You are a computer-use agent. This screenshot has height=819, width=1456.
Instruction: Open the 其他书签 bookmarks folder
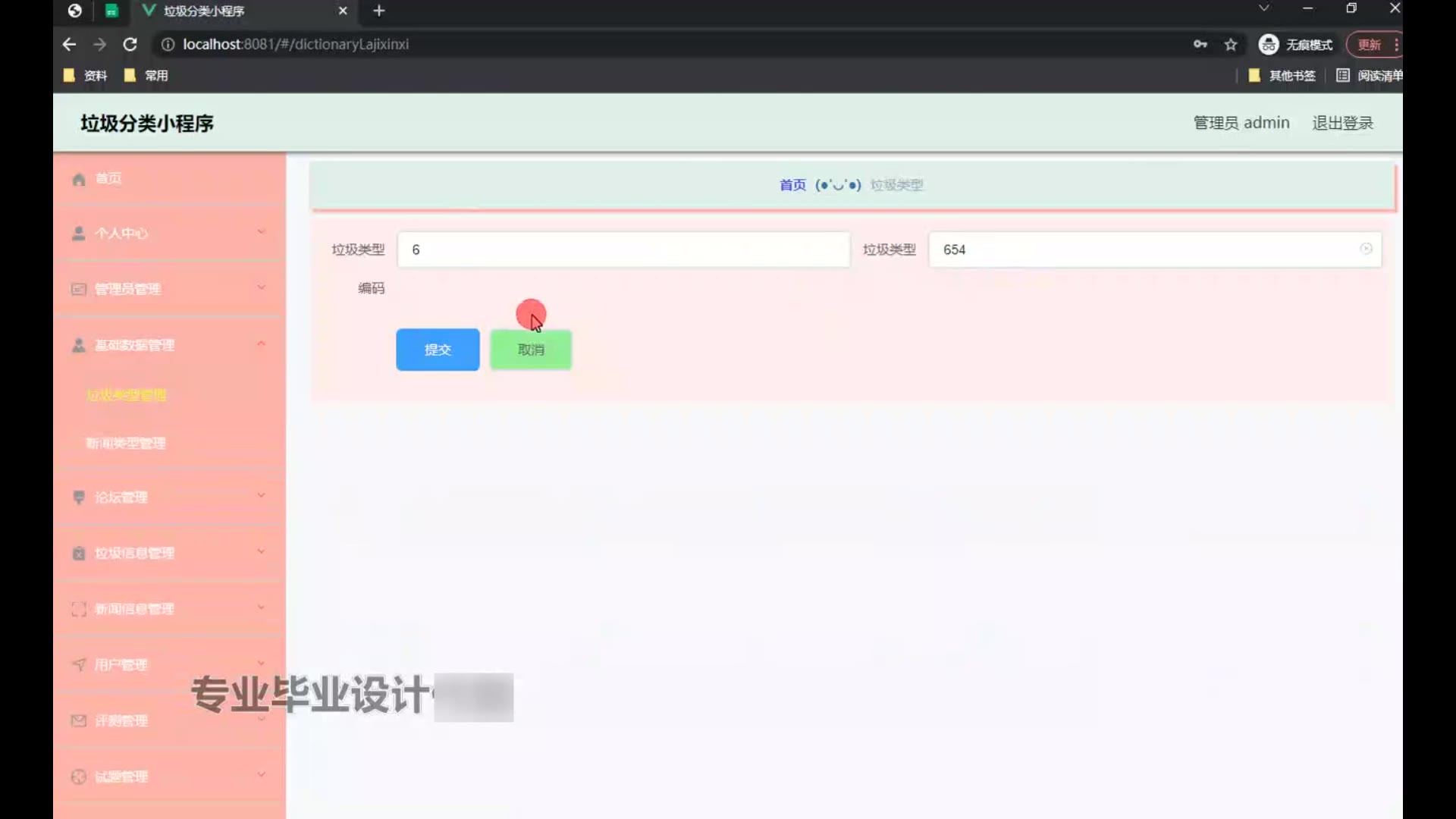[1282, 75]
